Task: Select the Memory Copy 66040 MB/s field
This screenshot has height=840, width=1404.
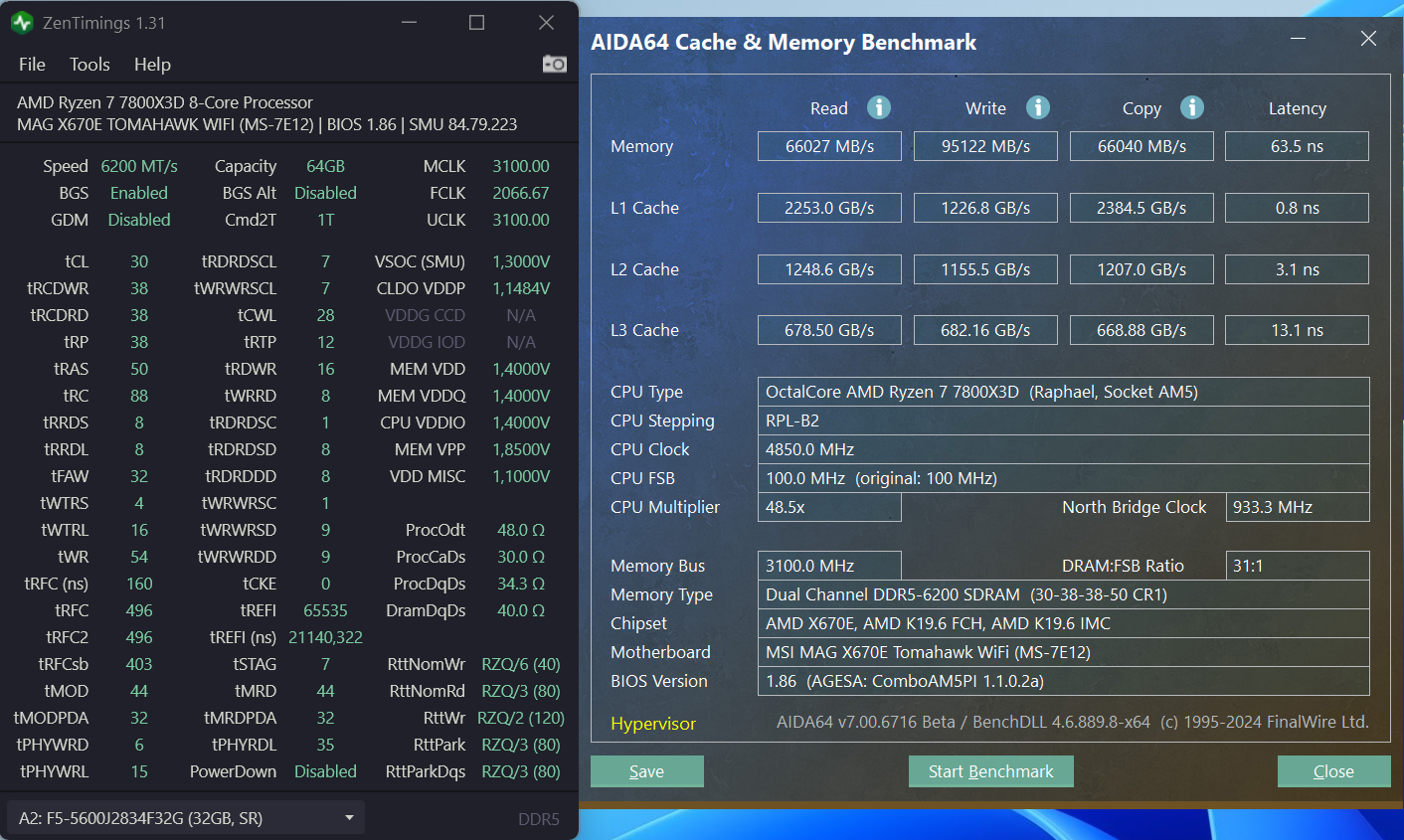Action: coord(1141,146)
